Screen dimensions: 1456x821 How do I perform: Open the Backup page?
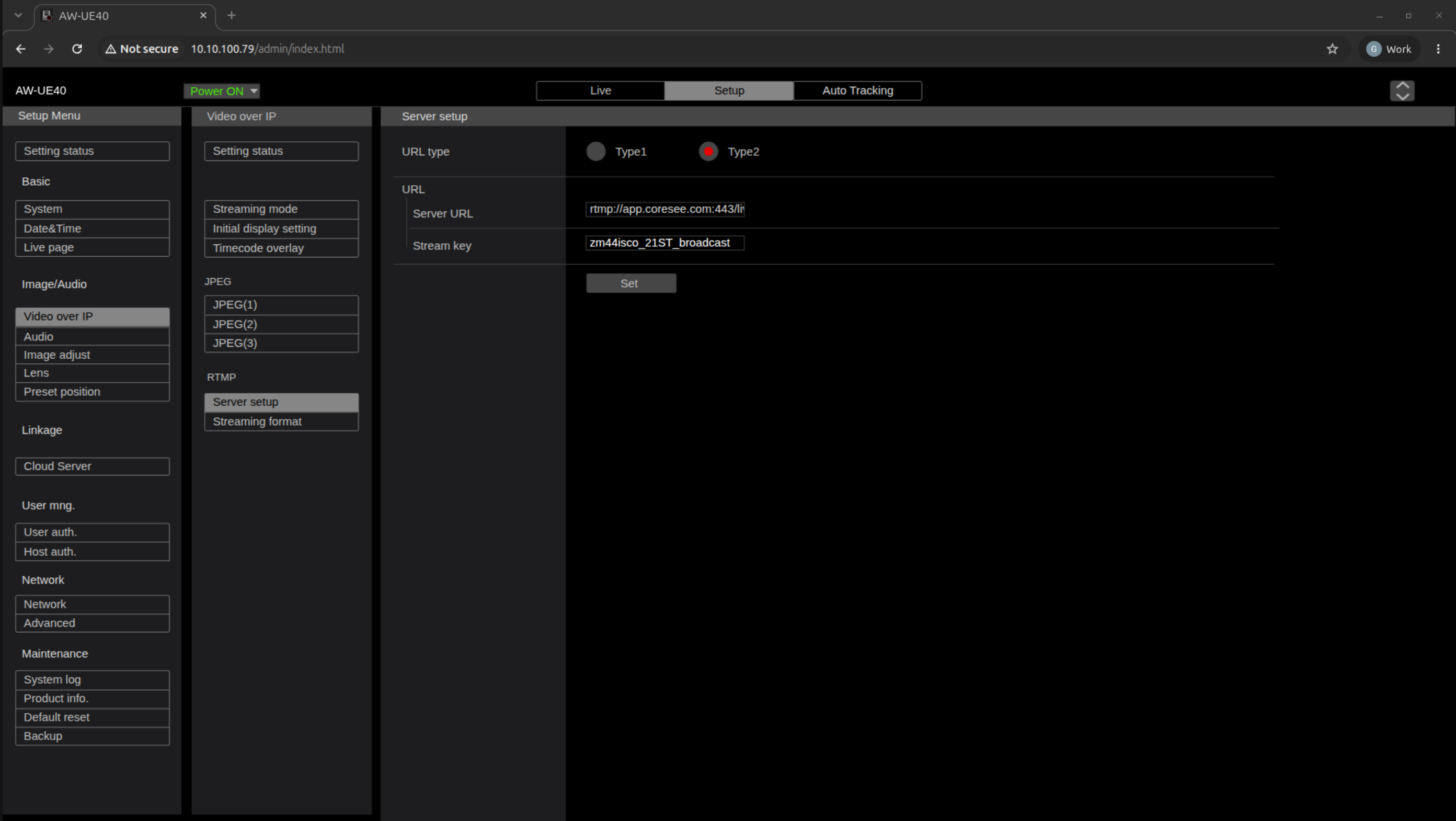92,736
